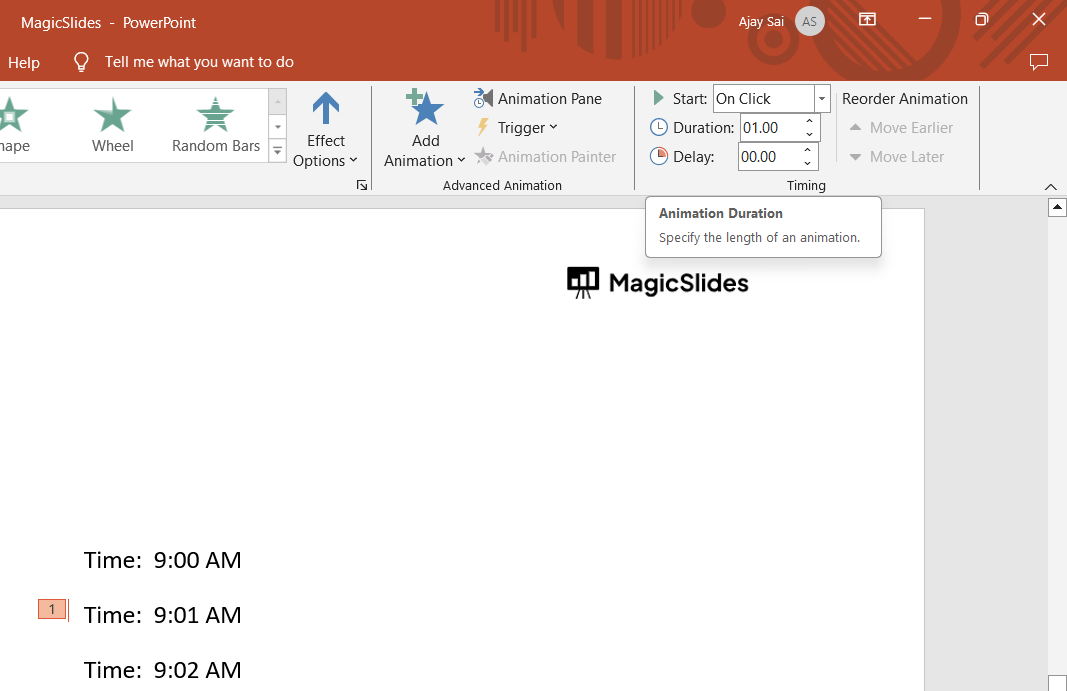Image resolution: width=1067 pixels, height=691 pixels.
Task: Move up one row in the animation gallery
Action: (x=278, y=102)
